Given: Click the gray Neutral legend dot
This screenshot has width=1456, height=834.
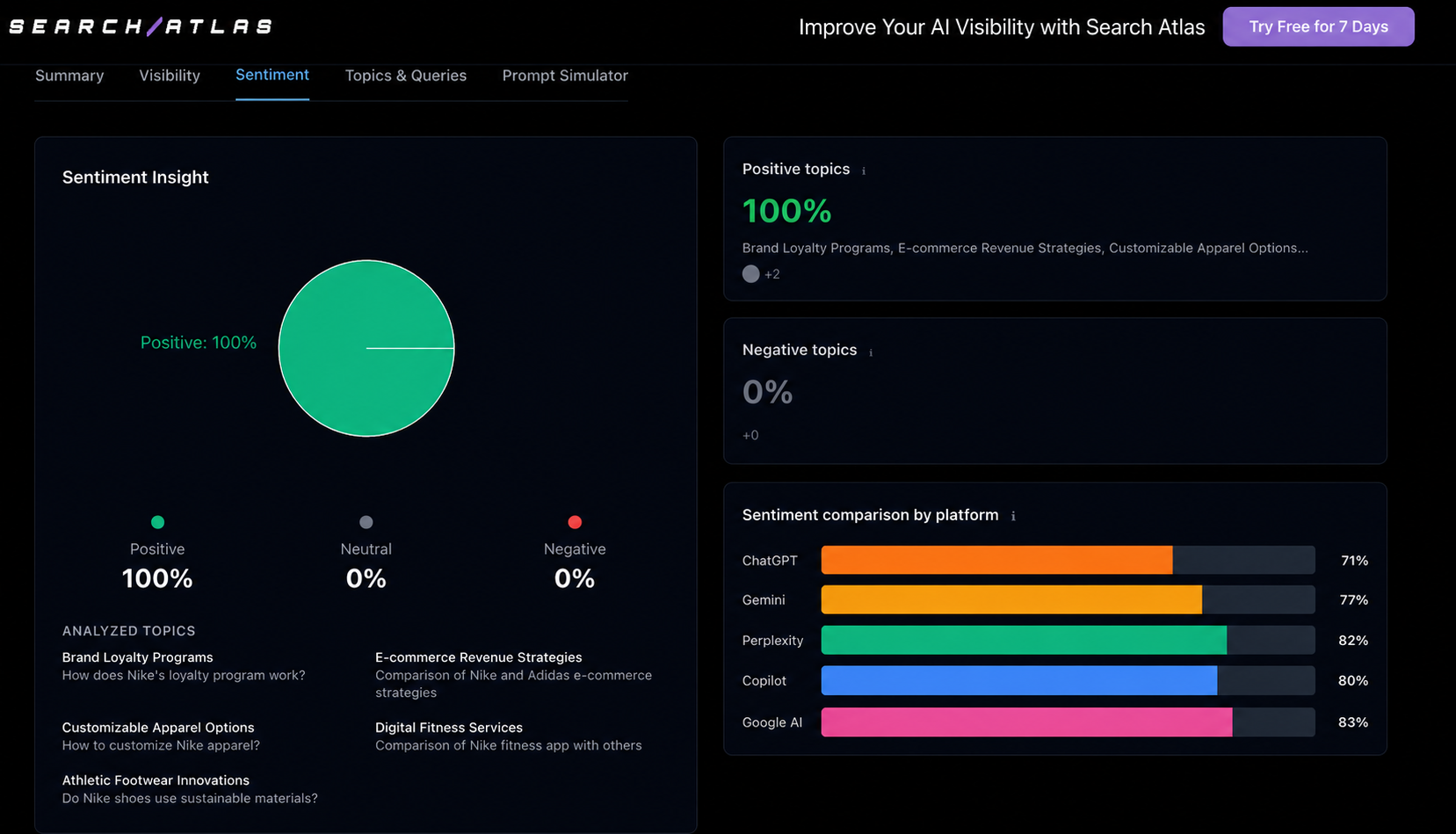Looking at the screenshot, I should (366, 522).
